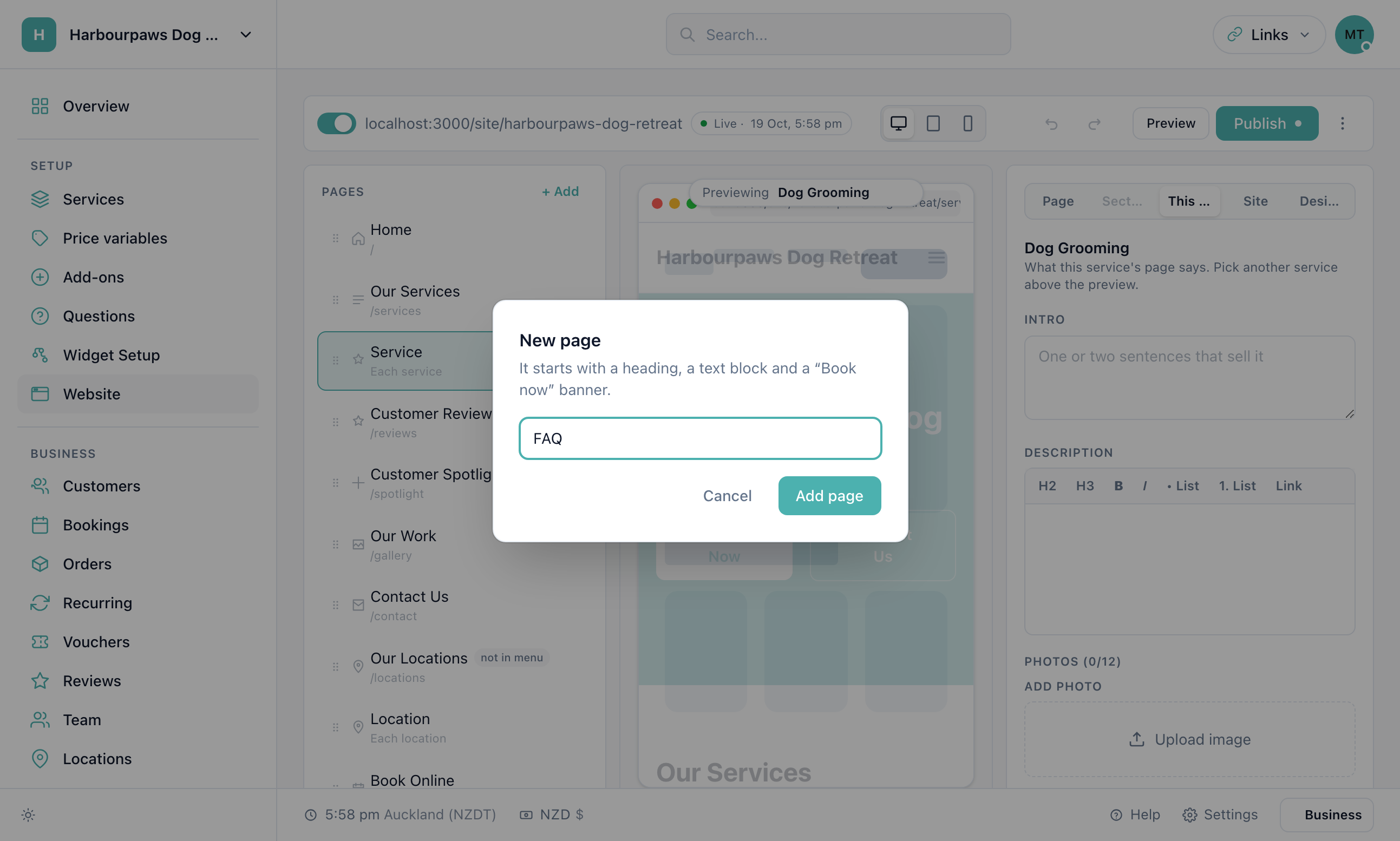Click the Recurring refresh icon
This screenshot has height=841, width=1400.
[x=40, y=603]
